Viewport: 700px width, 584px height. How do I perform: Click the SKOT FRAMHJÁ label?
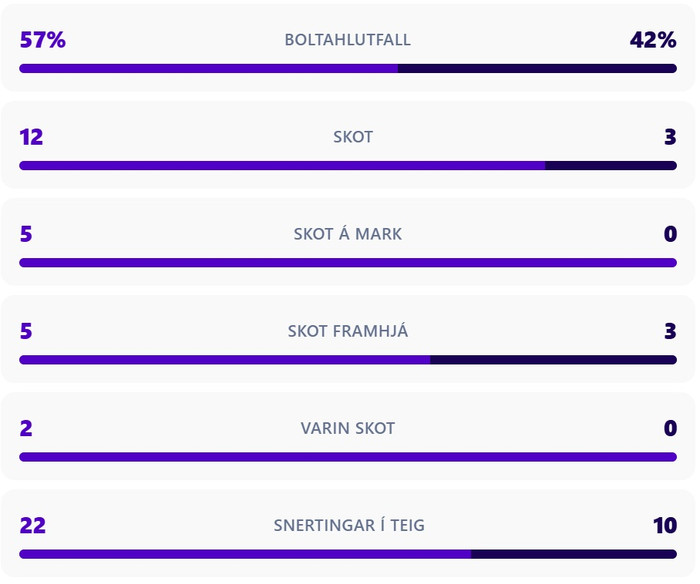click(347, 331)
